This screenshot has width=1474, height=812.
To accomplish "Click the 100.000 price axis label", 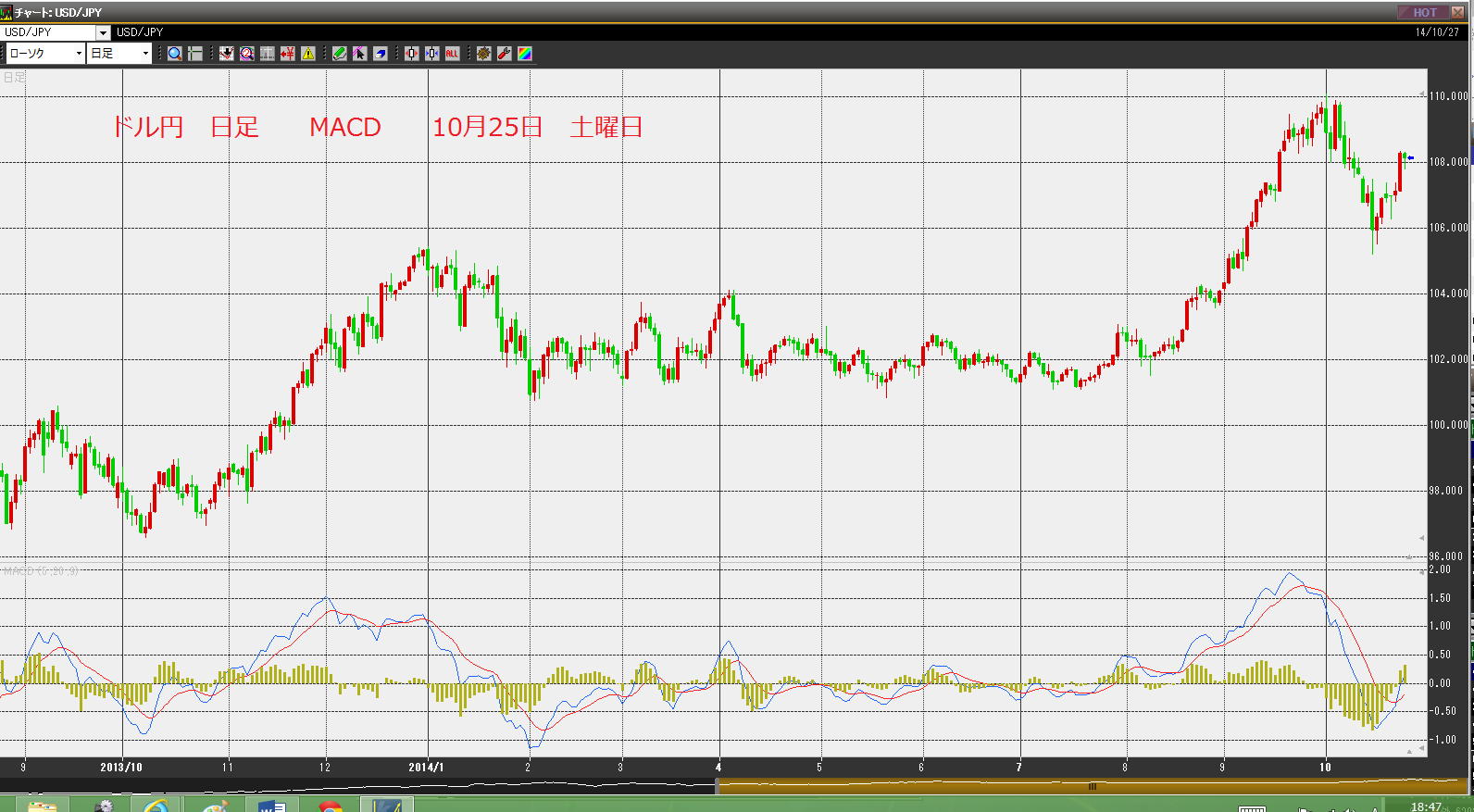I will pos(1448,425).
